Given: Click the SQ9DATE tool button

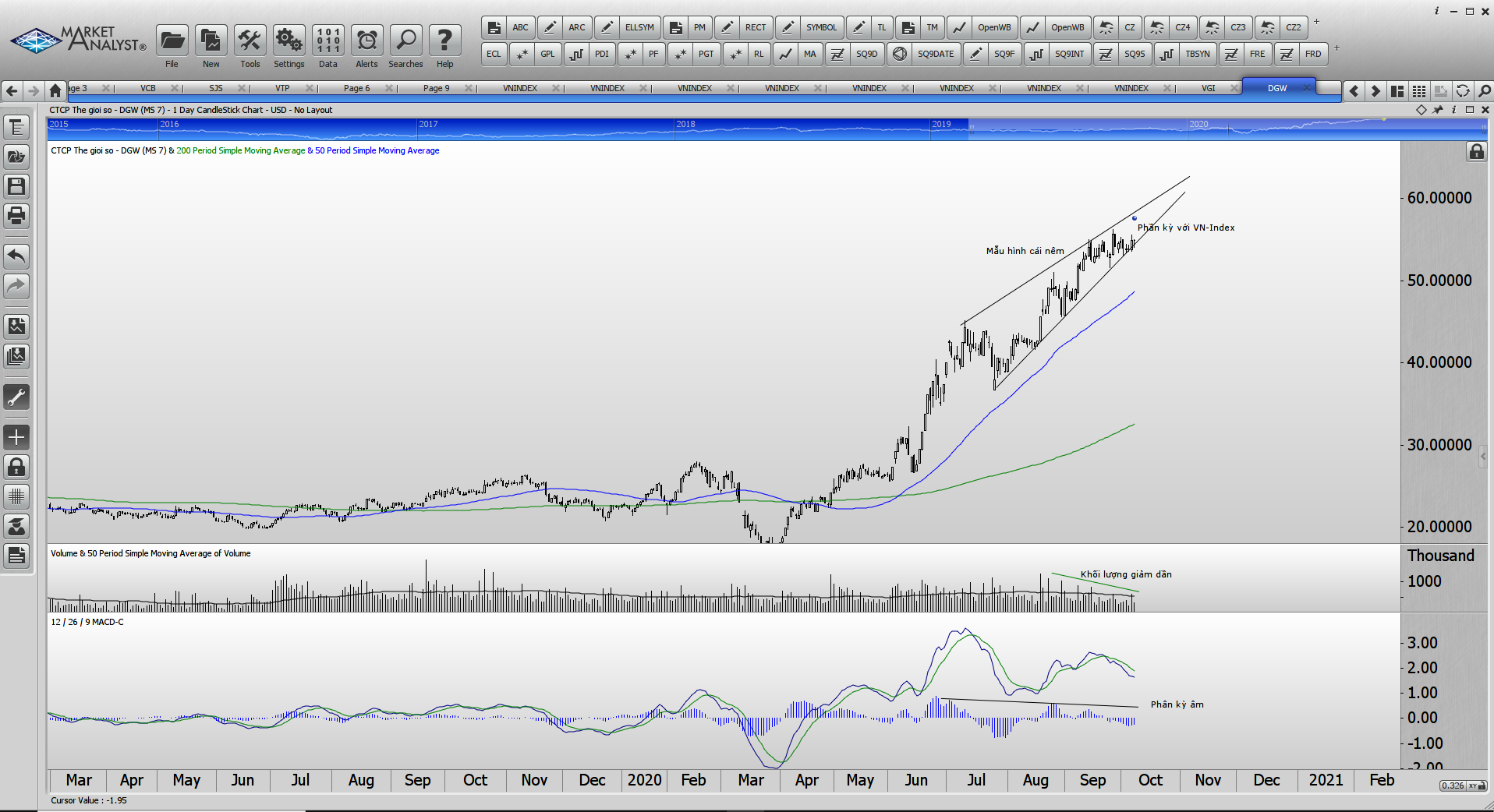Looking at the screenshot, I should click(935, 54).
